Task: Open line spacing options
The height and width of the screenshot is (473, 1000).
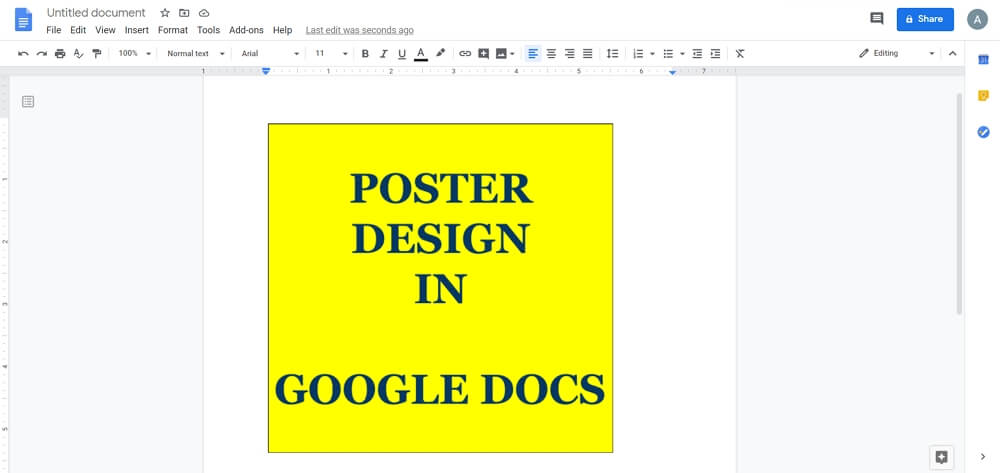Action: [x=612, y=54]
